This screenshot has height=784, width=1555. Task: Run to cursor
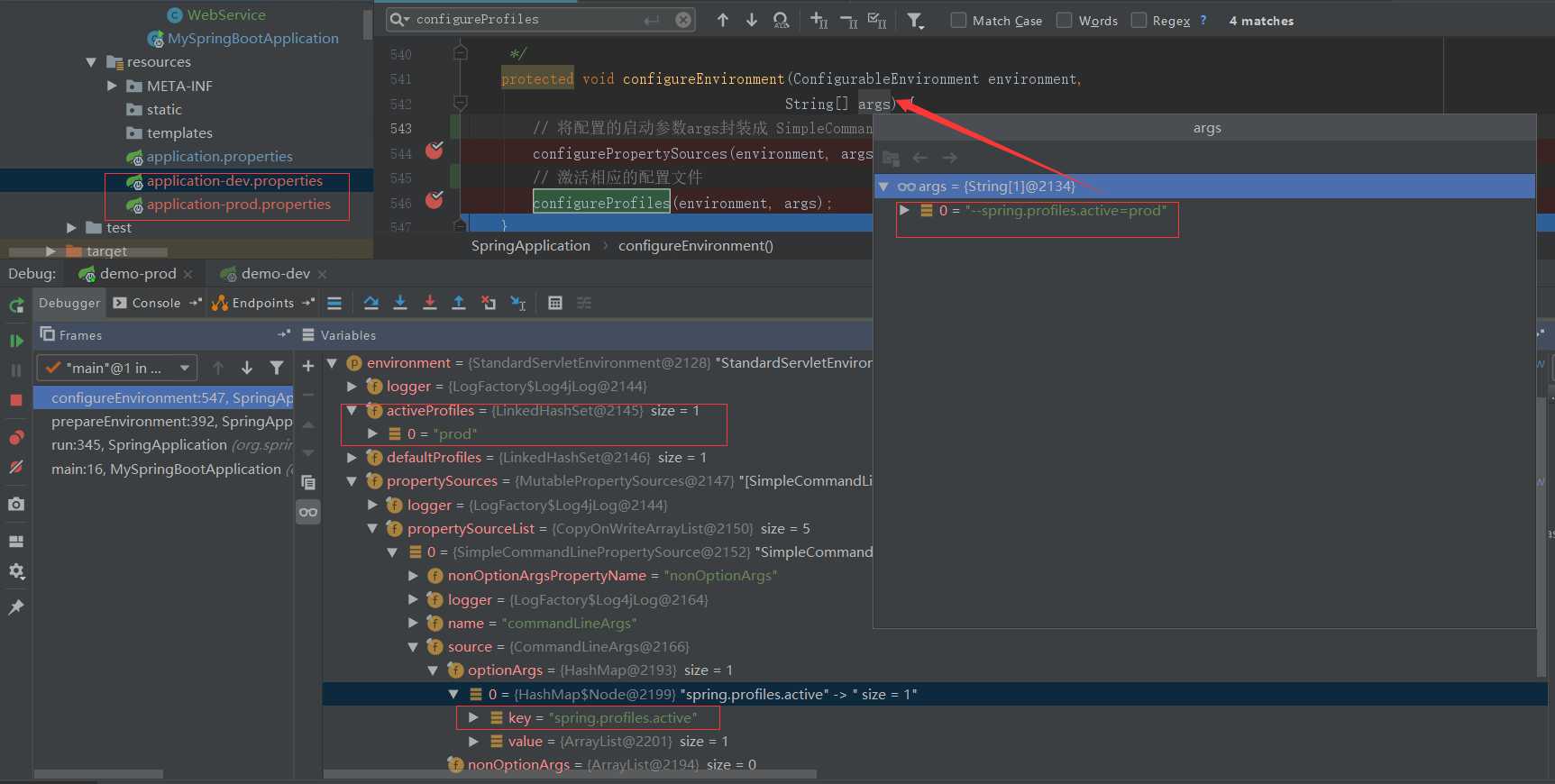coord(518,303)
